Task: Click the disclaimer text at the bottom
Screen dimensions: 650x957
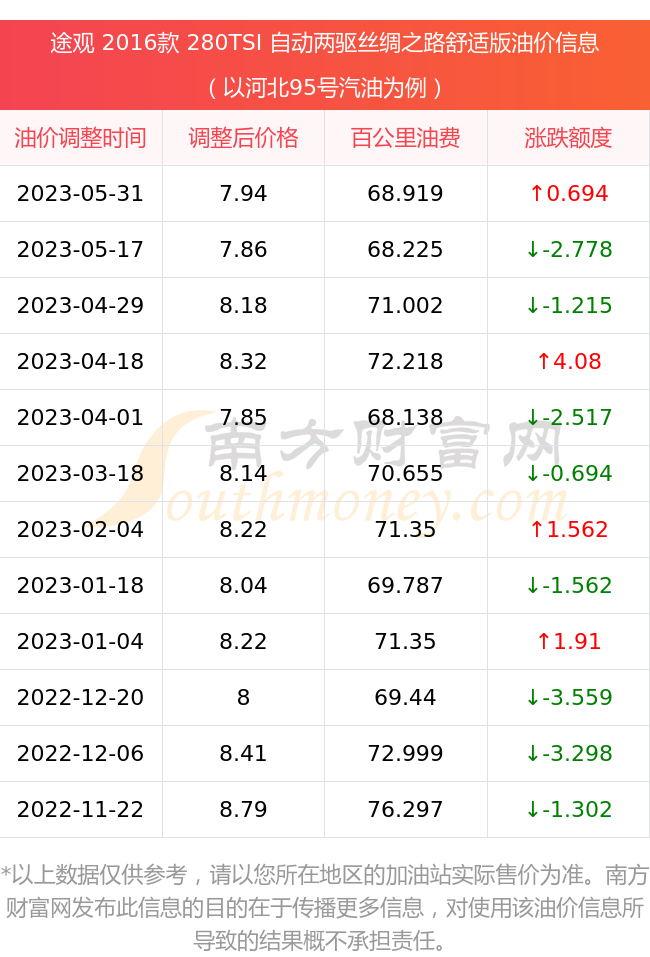Action: click(x=325, y=908)
